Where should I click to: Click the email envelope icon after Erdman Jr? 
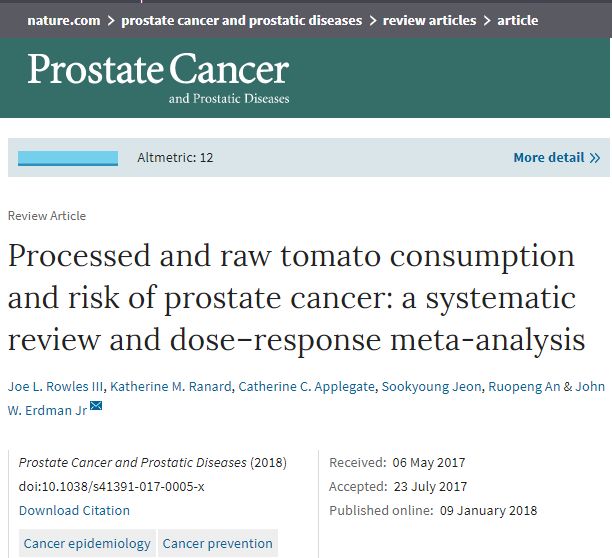(x=96, y=405)
